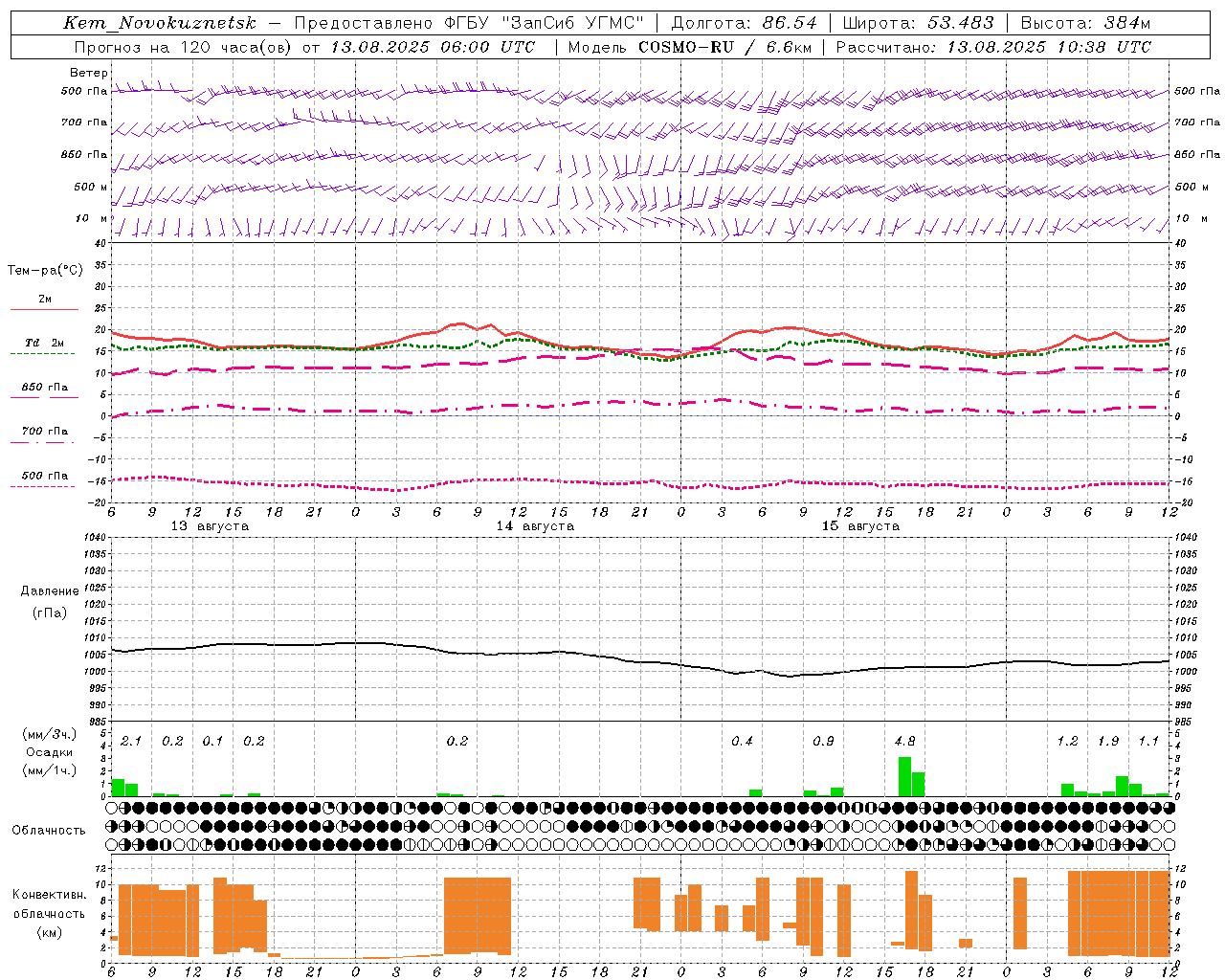
Task: Click the Давление pressure panel label
Action: [x=50, y=591]
